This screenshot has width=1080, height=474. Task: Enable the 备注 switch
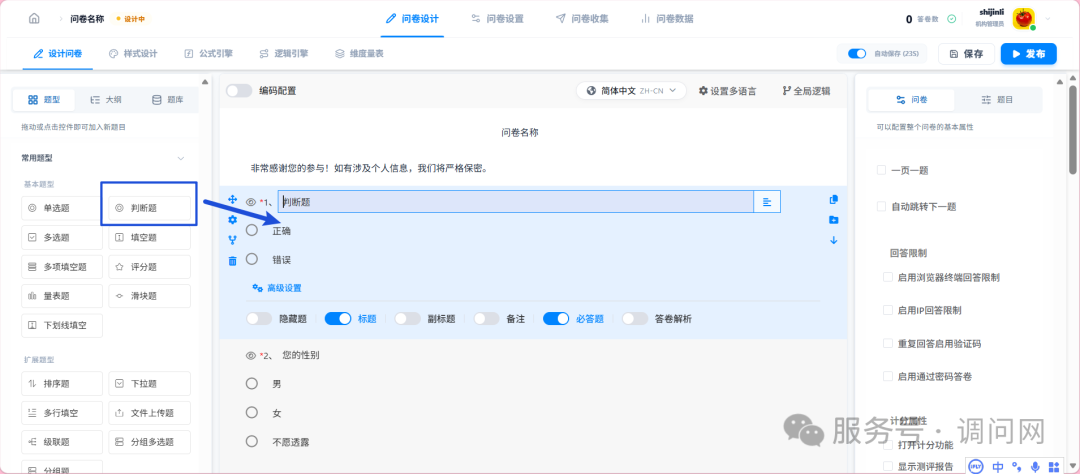(486, 318)
